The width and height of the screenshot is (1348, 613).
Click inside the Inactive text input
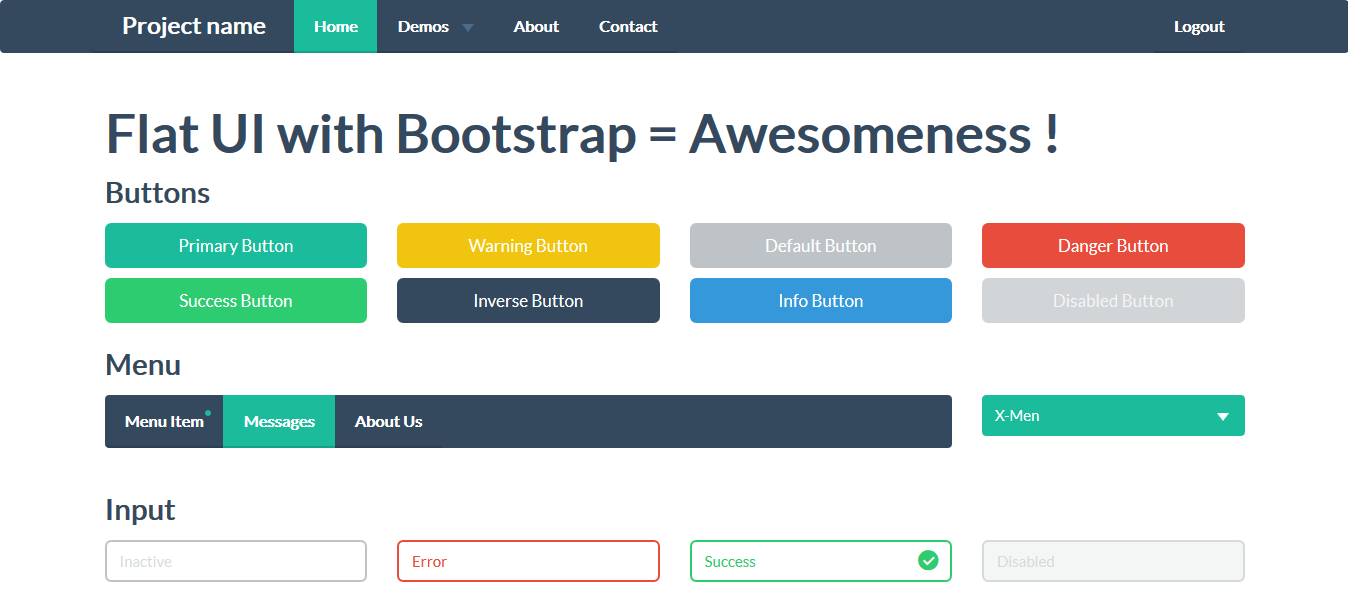pos(235,561)
